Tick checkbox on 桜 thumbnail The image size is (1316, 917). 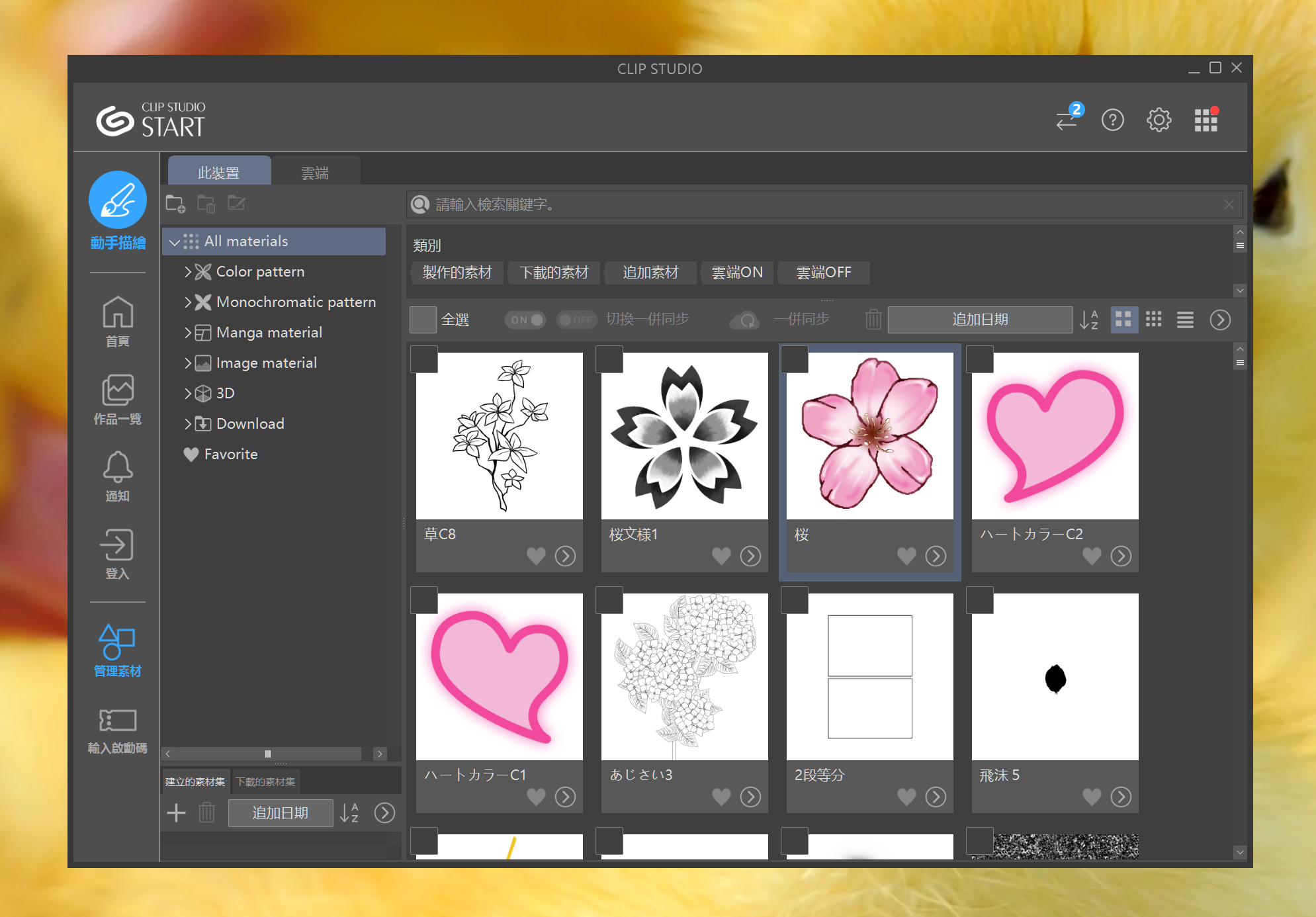point(795,359)
